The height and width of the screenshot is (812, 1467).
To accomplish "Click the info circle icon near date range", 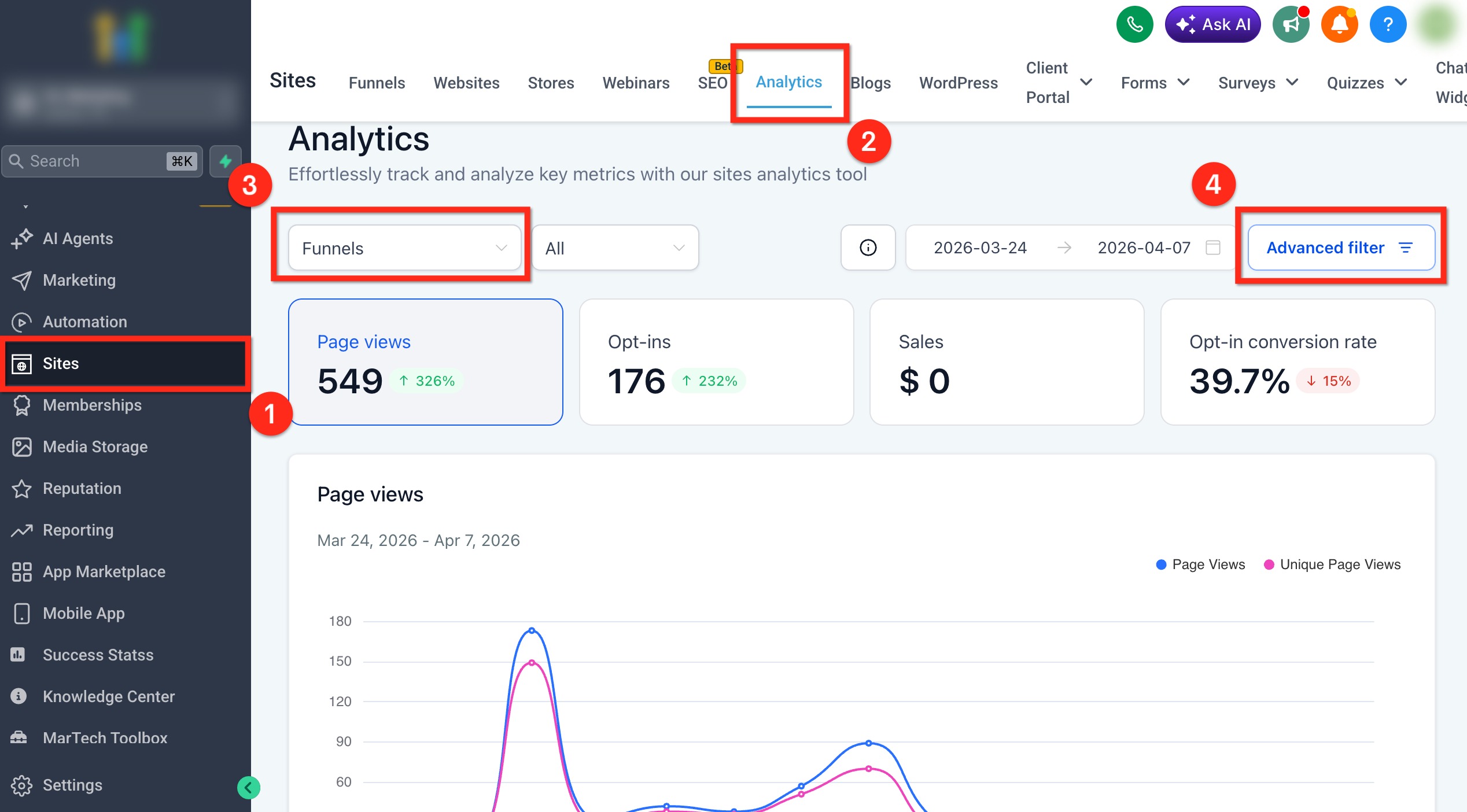I will pyautogui.click(x=868, y=248).
